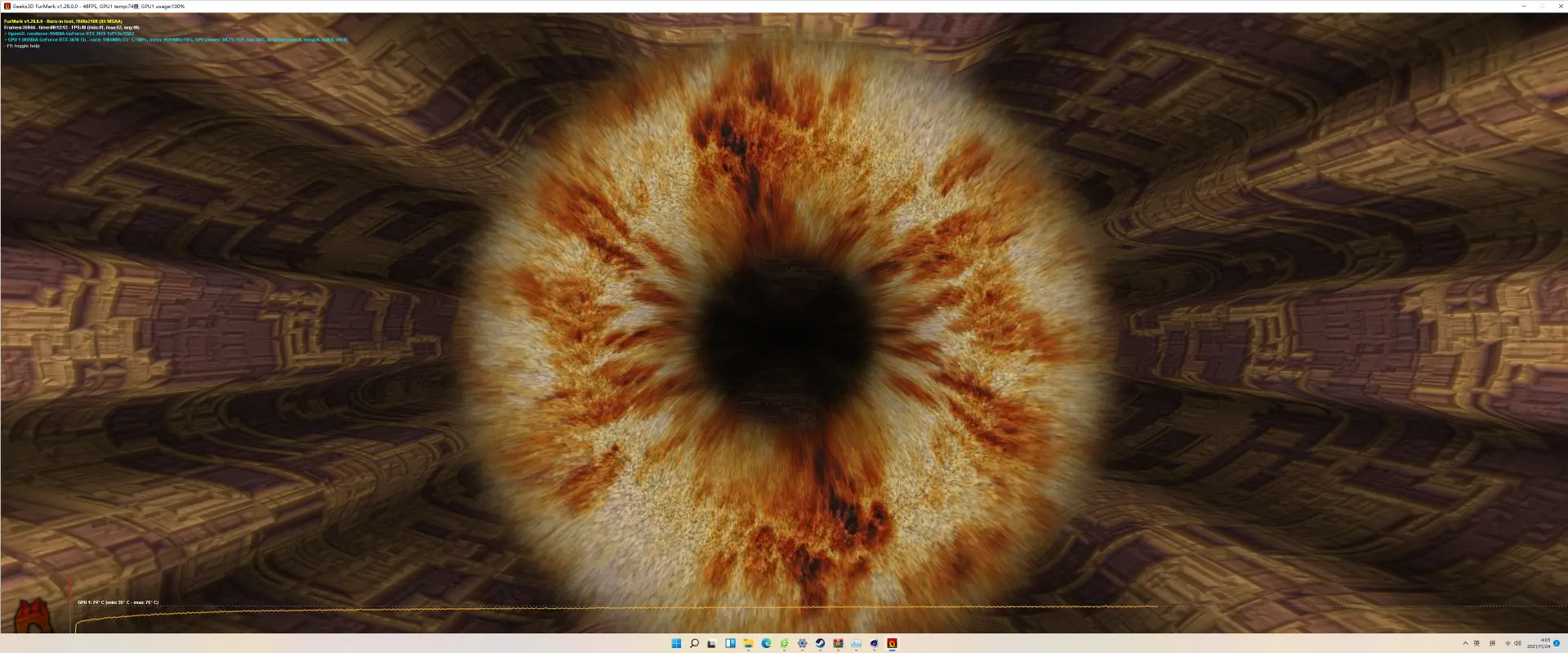Open network status in system tray
The width and height of the screenshot is (1568, 653).
click(1508, 643)
